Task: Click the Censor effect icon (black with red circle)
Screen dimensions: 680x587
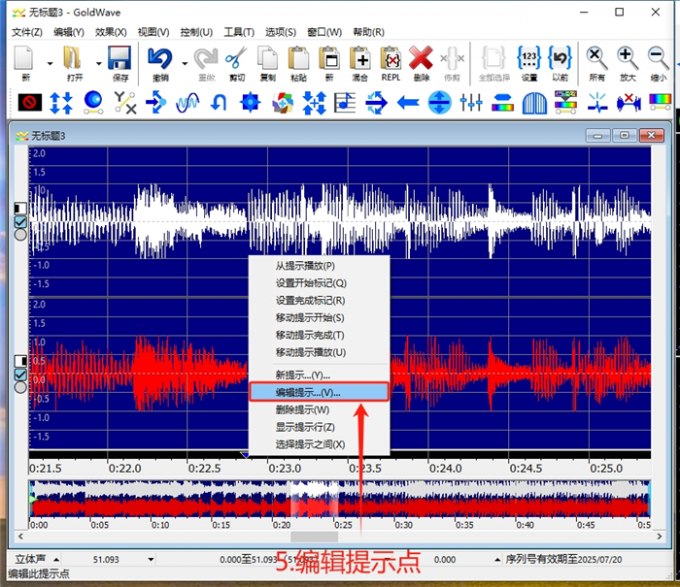Action: pyautogui.click(x=30, y=103)
